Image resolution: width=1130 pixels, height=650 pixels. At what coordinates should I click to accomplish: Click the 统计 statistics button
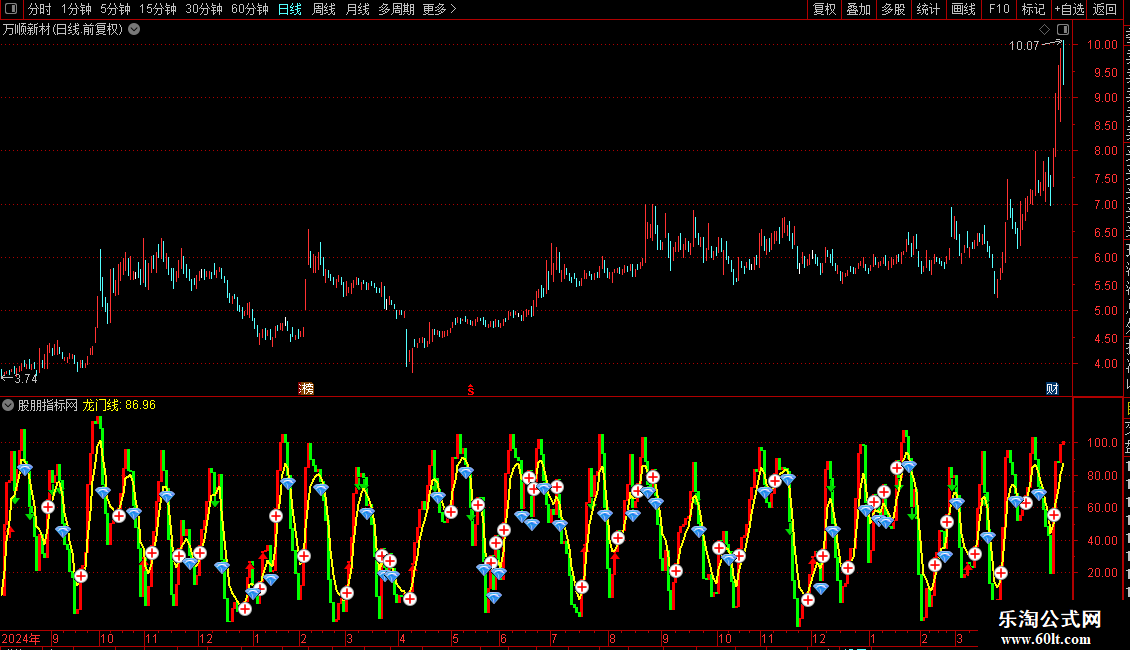(928, 9)
